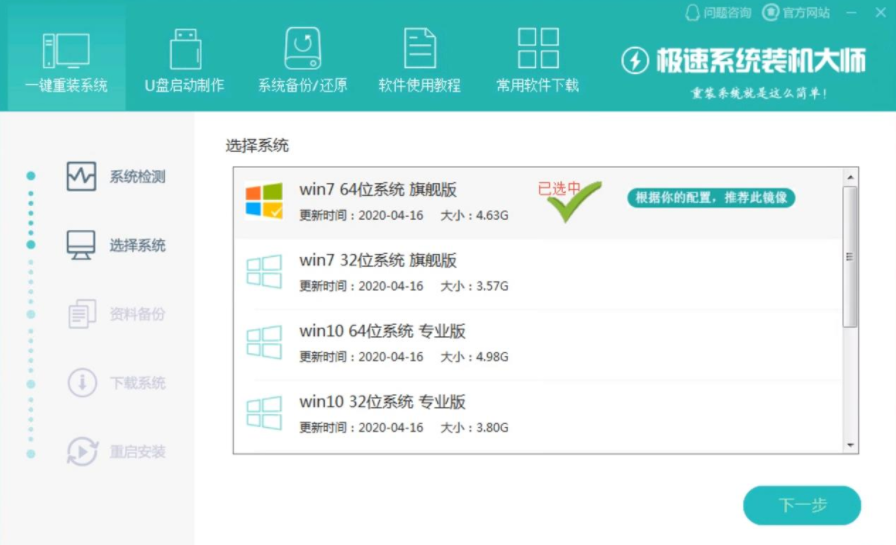Open the U盘启动制作 USB icon
Viewport: 896px width, 545px height.
[184, 49]
